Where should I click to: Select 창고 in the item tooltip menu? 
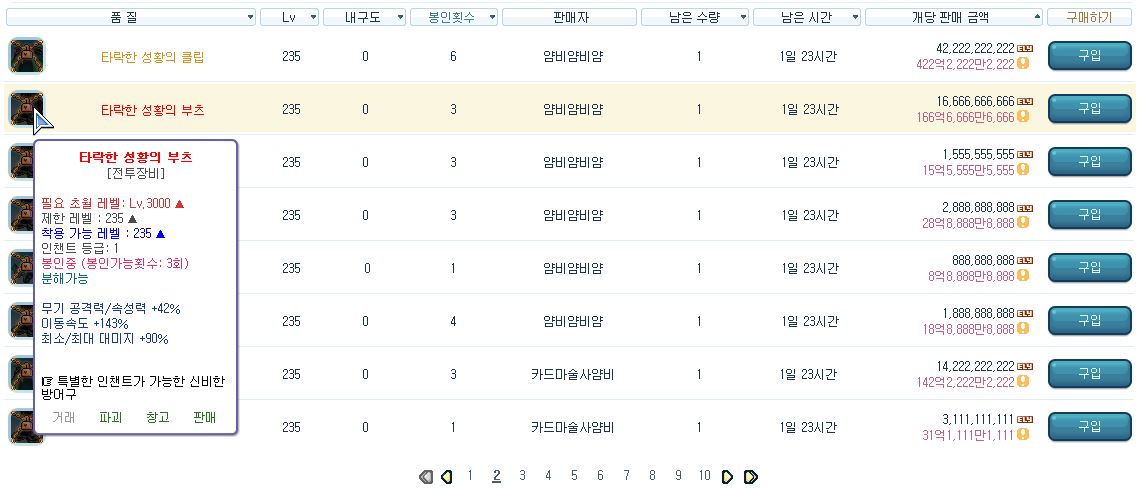pyautogui.click(x=157, y=417)
